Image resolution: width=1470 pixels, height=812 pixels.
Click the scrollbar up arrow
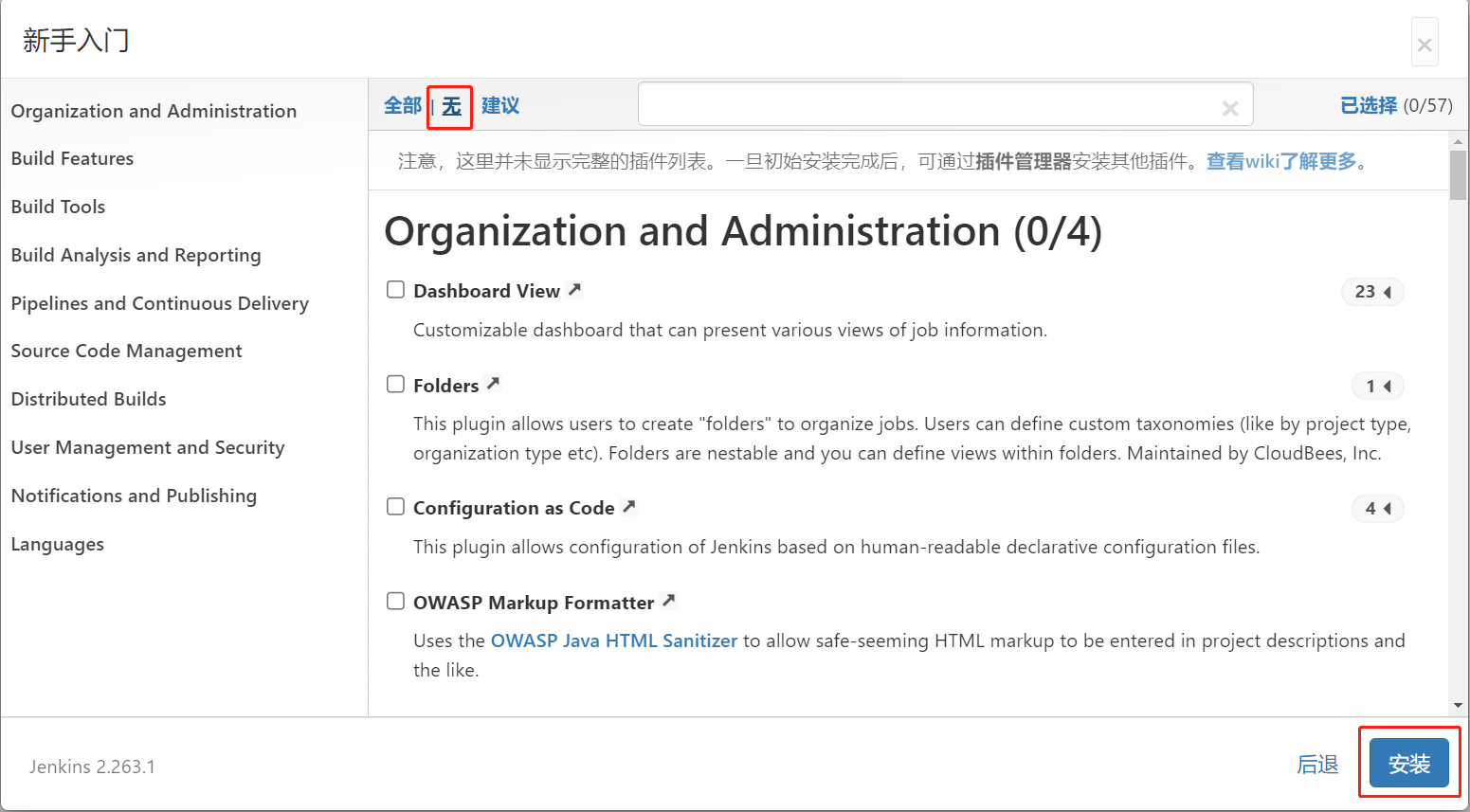tap(1458, 141)
